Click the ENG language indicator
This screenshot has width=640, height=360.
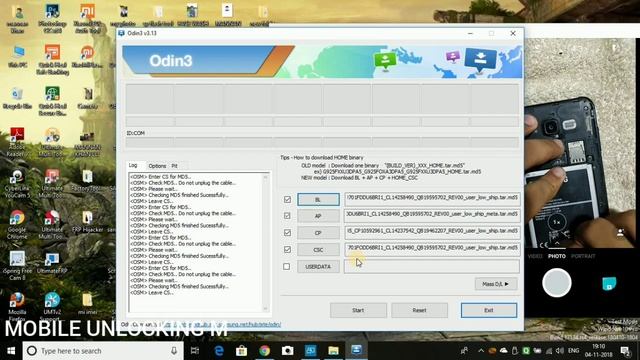[573, 351]
